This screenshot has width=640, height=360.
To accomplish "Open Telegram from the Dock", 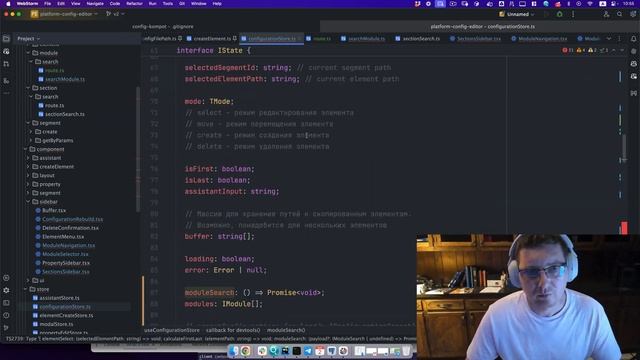I will [x=308, y=351].
